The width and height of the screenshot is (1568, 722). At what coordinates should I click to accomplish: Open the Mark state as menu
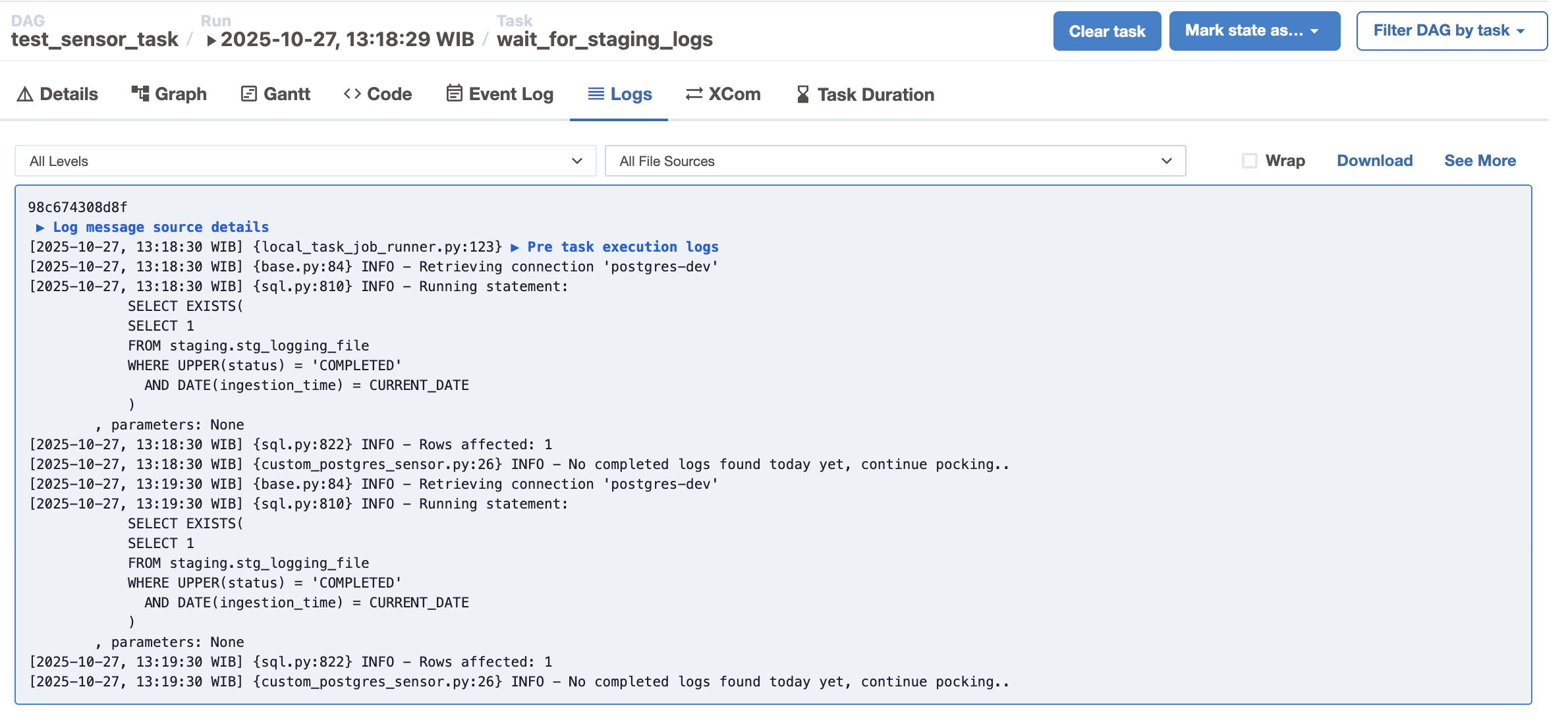pos(1254,31)
